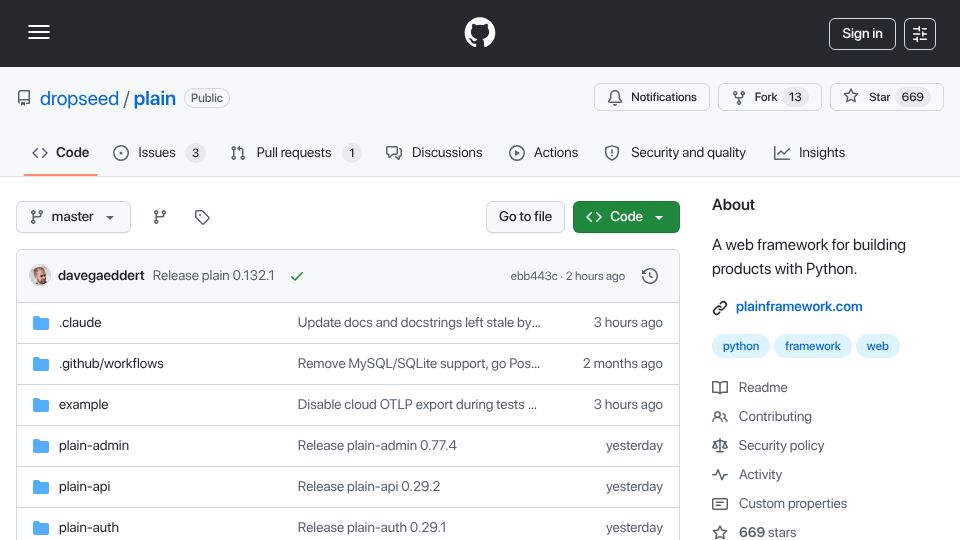Open the plain repository name link
Viewport: 960px width, 540px height.
click(154, 98)
